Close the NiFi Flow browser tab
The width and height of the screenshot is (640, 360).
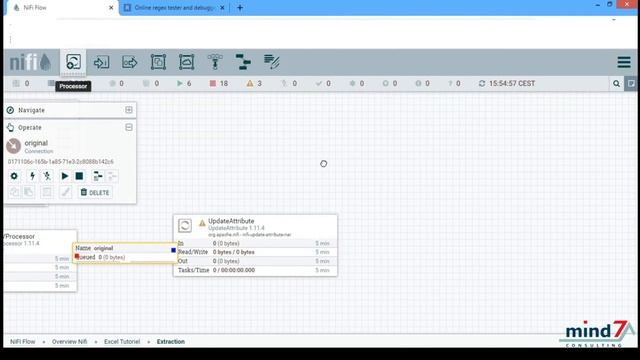111,8
